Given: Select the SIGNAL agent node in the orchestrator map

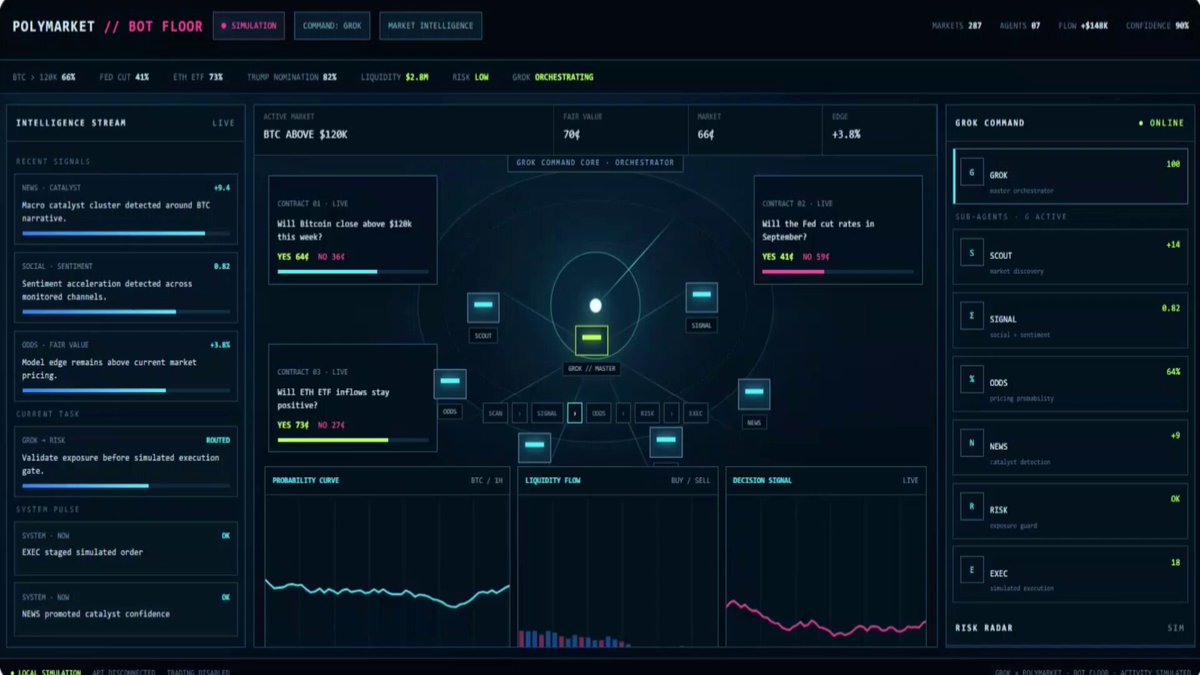Looking at the screenshot, I should pos(701,297).
